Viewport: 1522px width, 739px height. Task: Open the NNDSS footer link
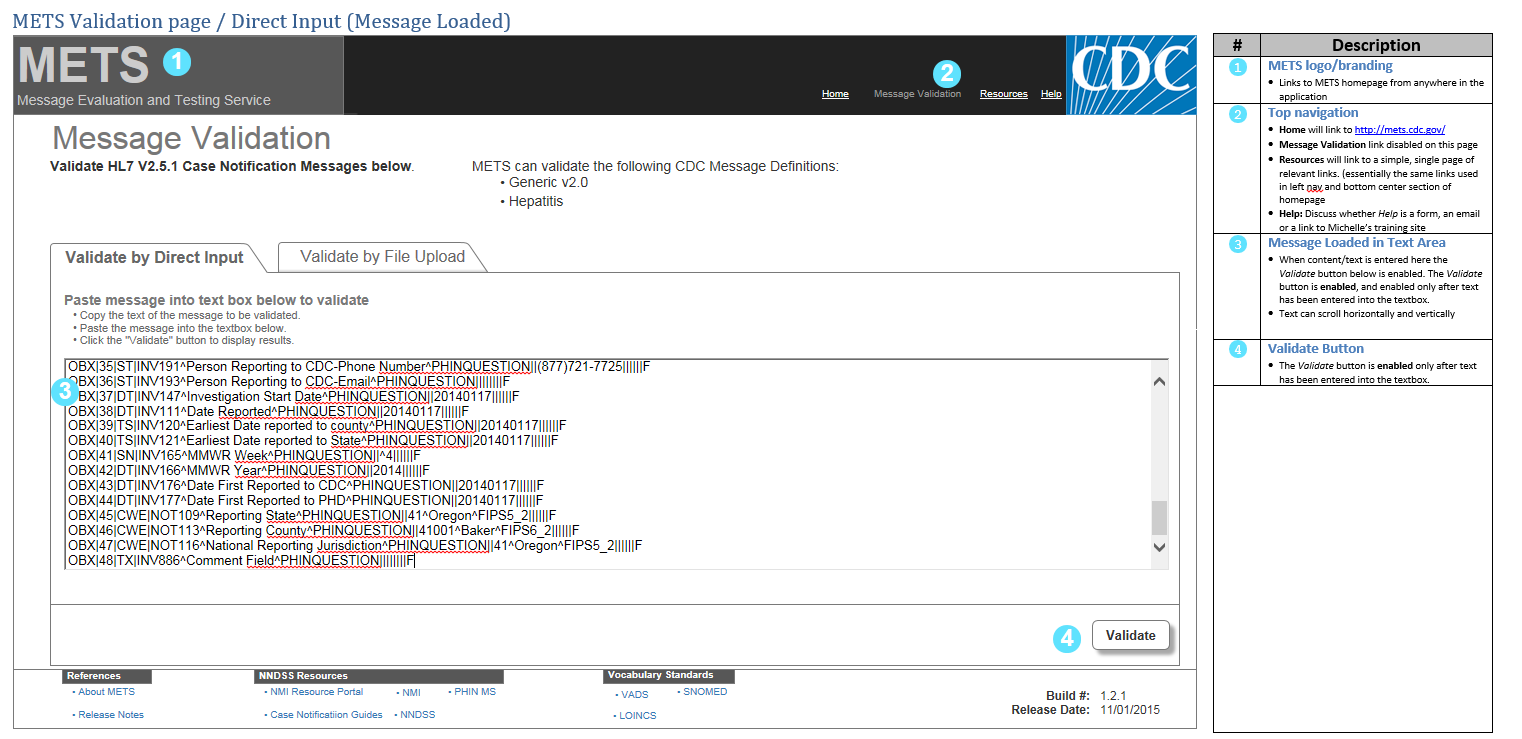point(418,715)
